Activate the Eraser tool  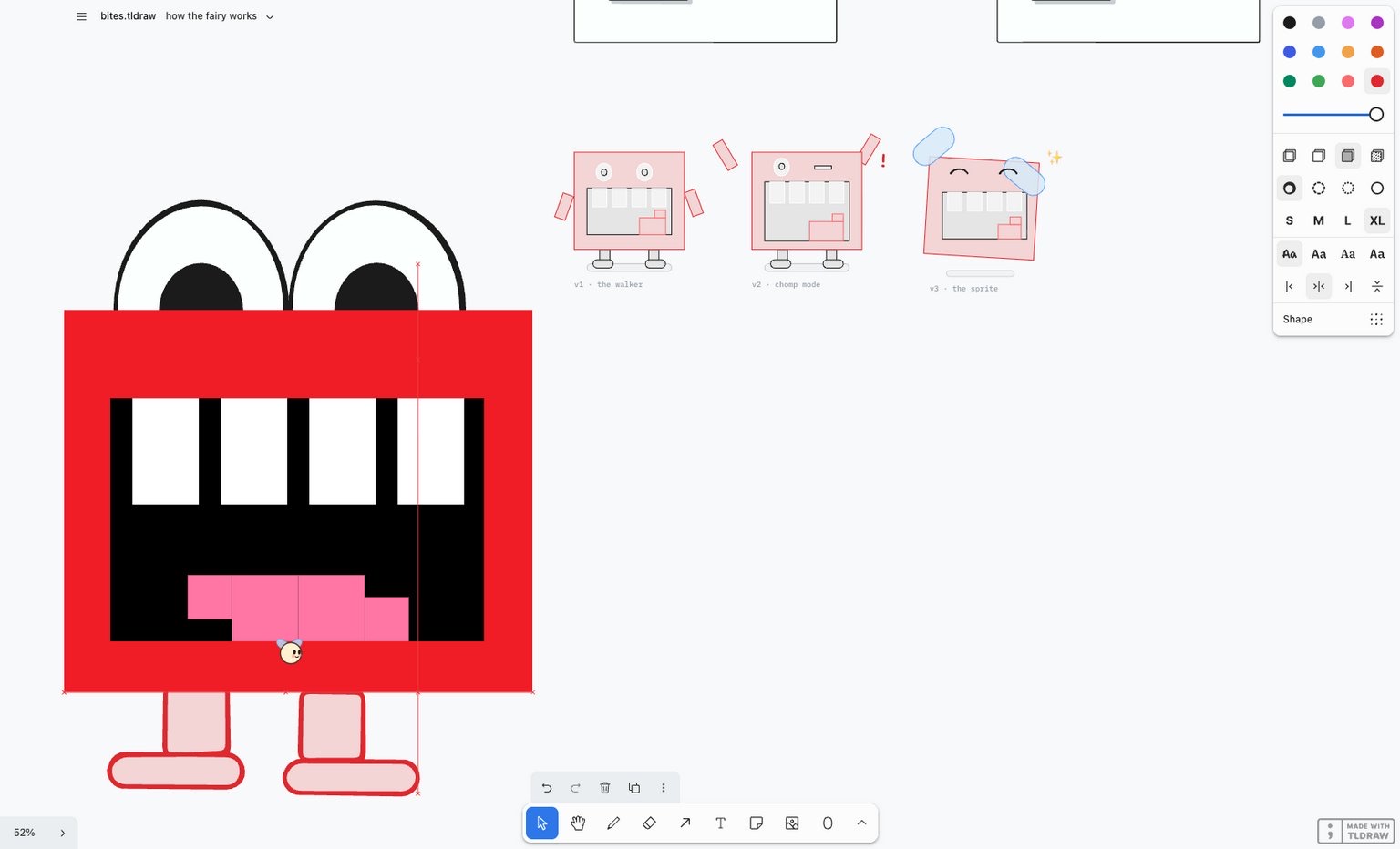click(x=649, y=823)
